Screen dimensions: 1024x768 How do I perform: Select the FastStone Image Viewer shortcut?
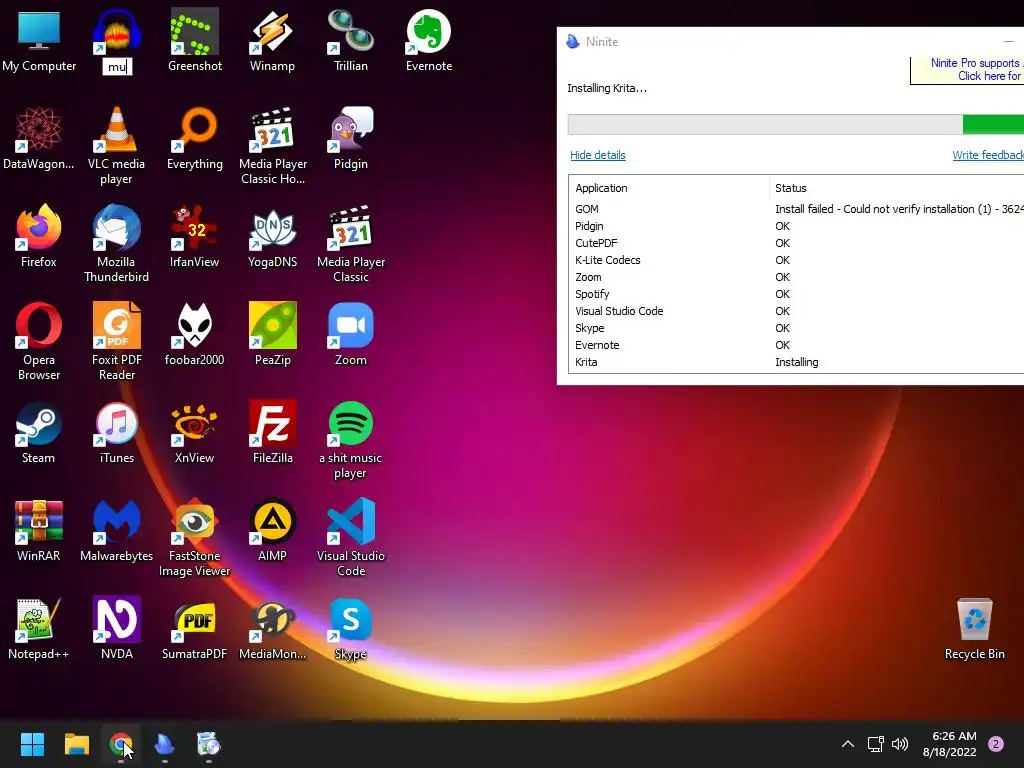click(x=195, y=538)
